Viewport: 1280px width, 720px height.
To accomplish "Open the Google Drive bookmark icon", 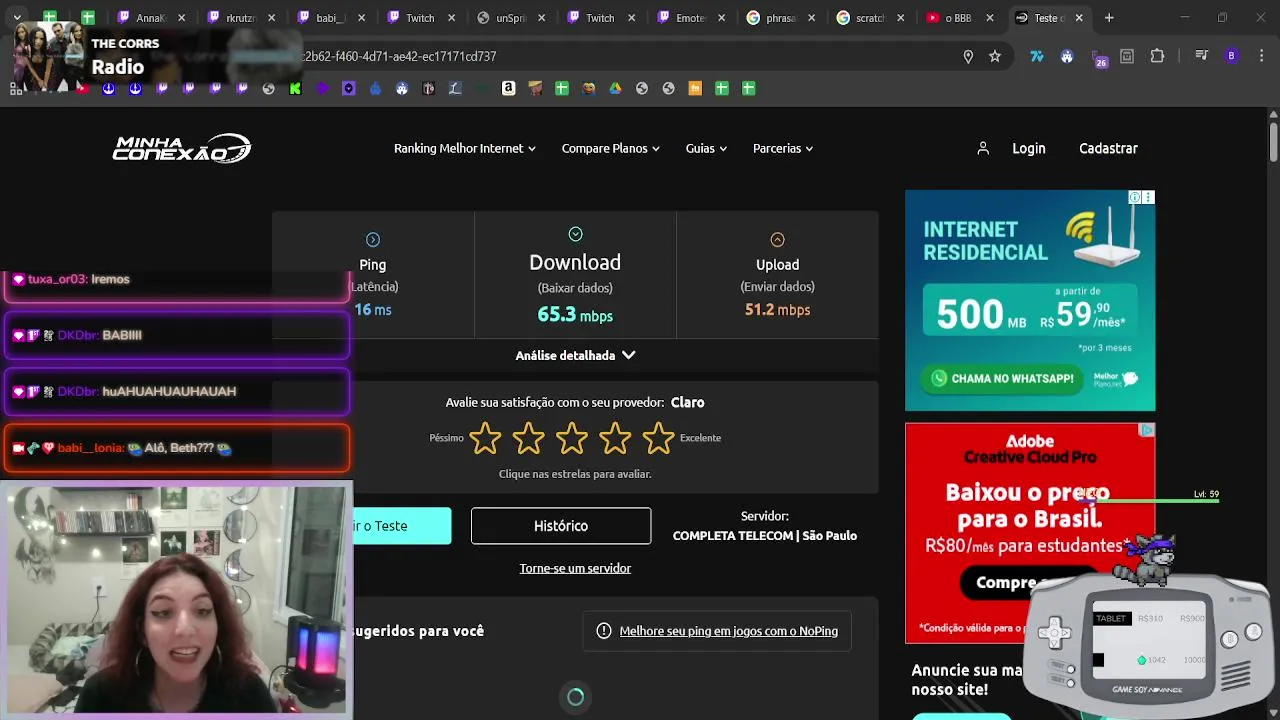I will coord(615,88).
